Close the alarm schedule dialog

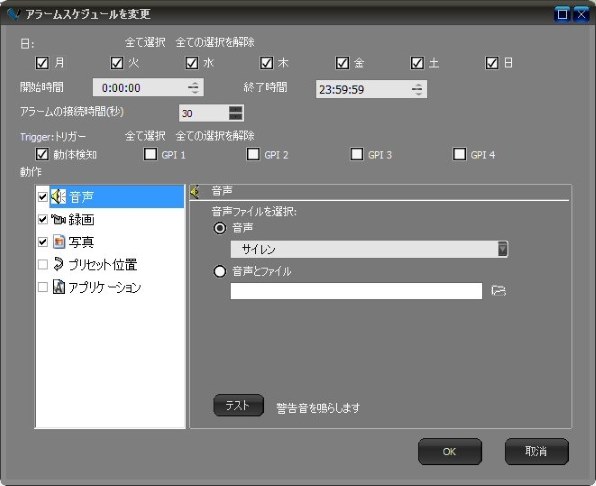[581, 14]
